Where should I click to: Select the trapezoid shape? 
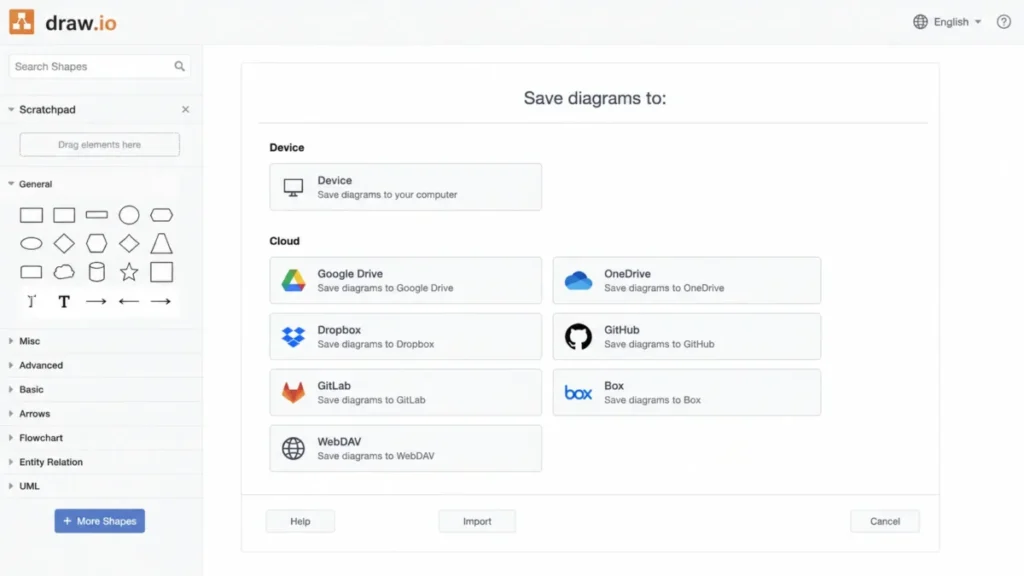pos(161,244)
